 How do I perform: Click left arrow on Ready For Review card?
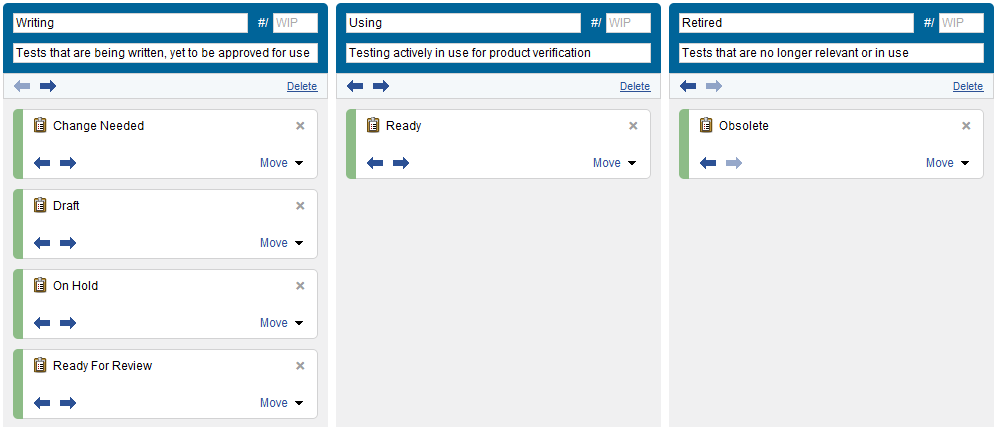[42, 403]
